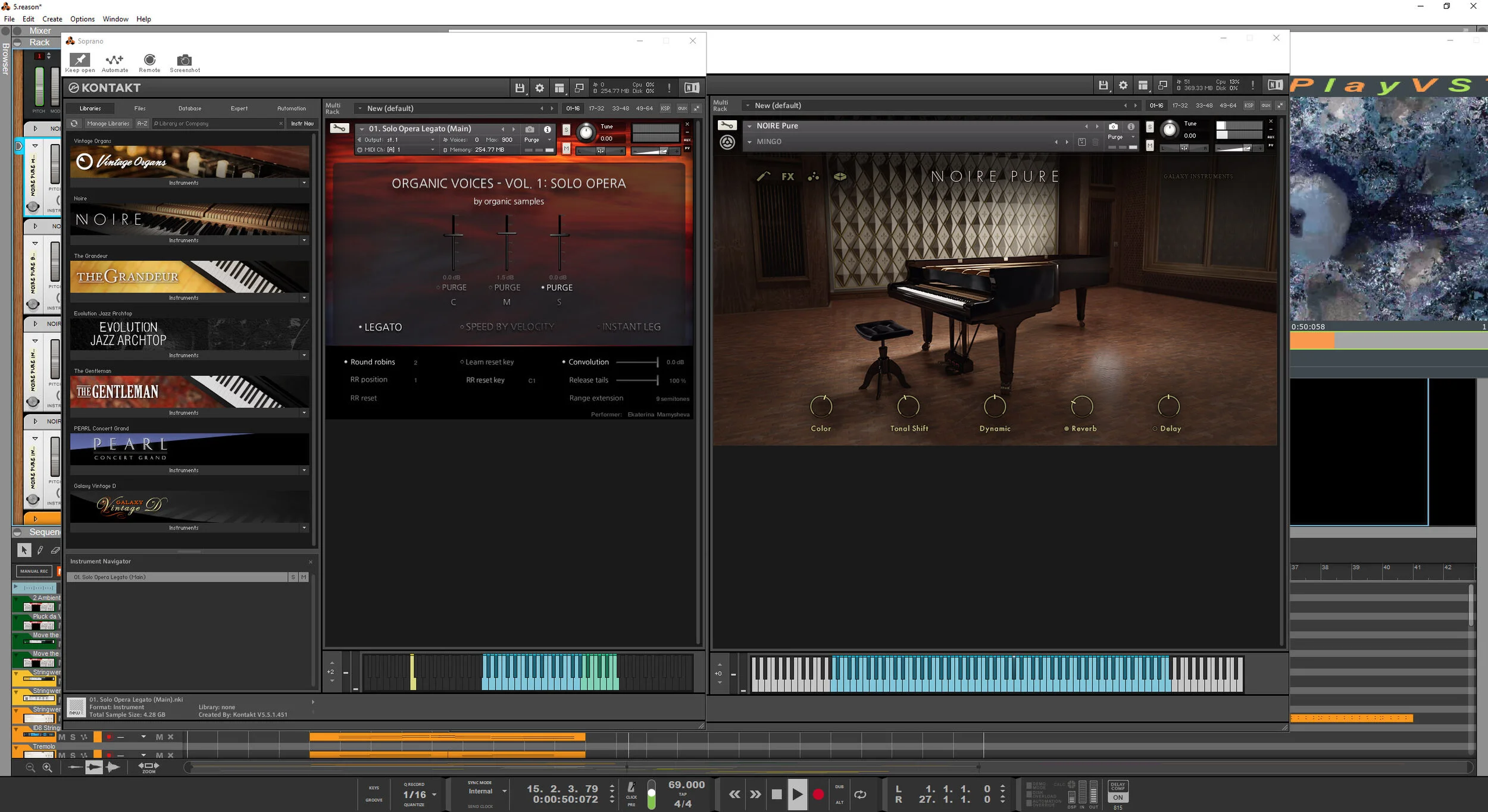The width and height of the screenshot is (1488, 812).
Task: Expand Noire library Instruments dropdown
Action: [304, 240]
